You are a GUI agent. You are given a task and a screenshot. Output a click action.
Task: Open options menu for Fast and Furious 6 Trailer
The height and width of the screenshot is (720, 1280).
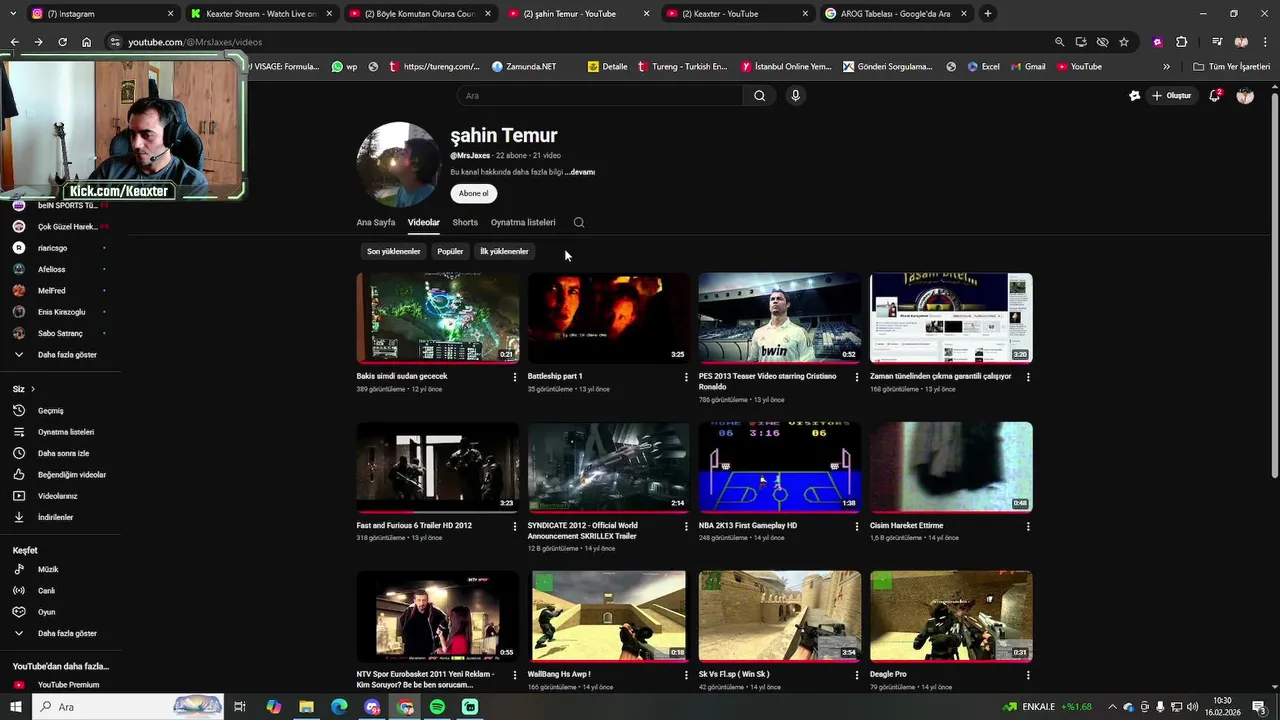pos(515,526)
